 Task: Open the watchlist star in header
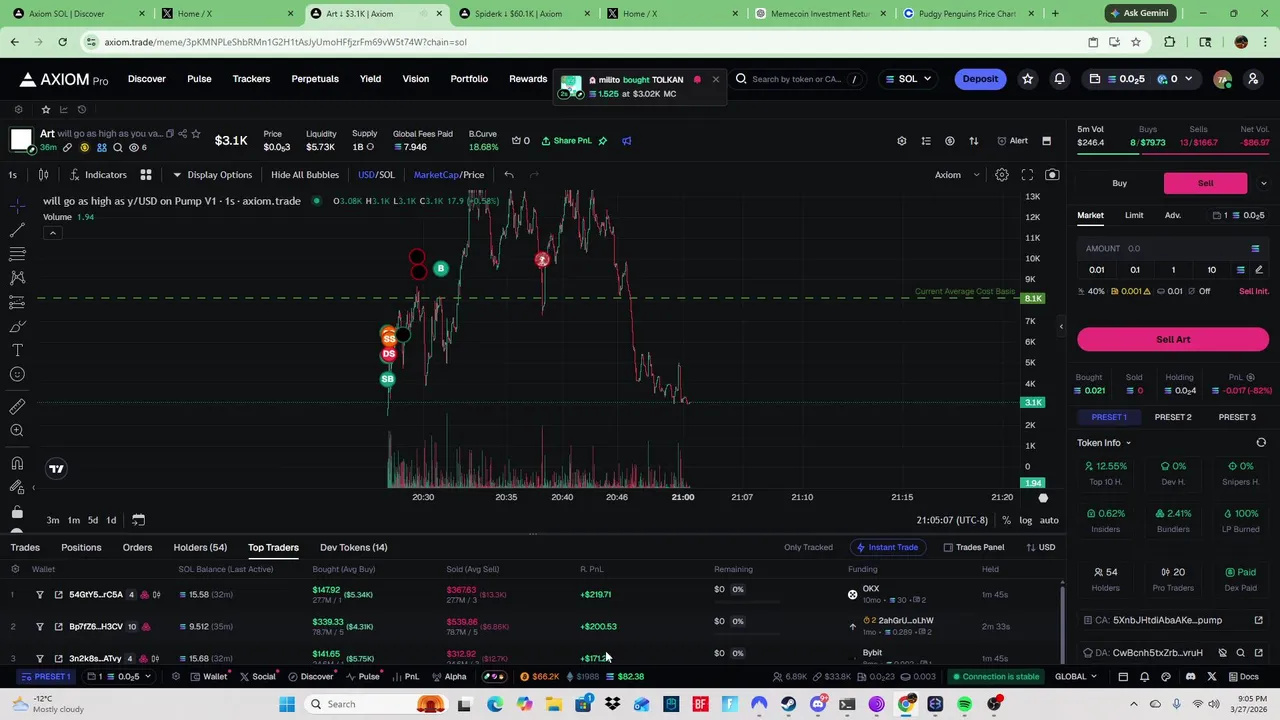[1027, 79]
